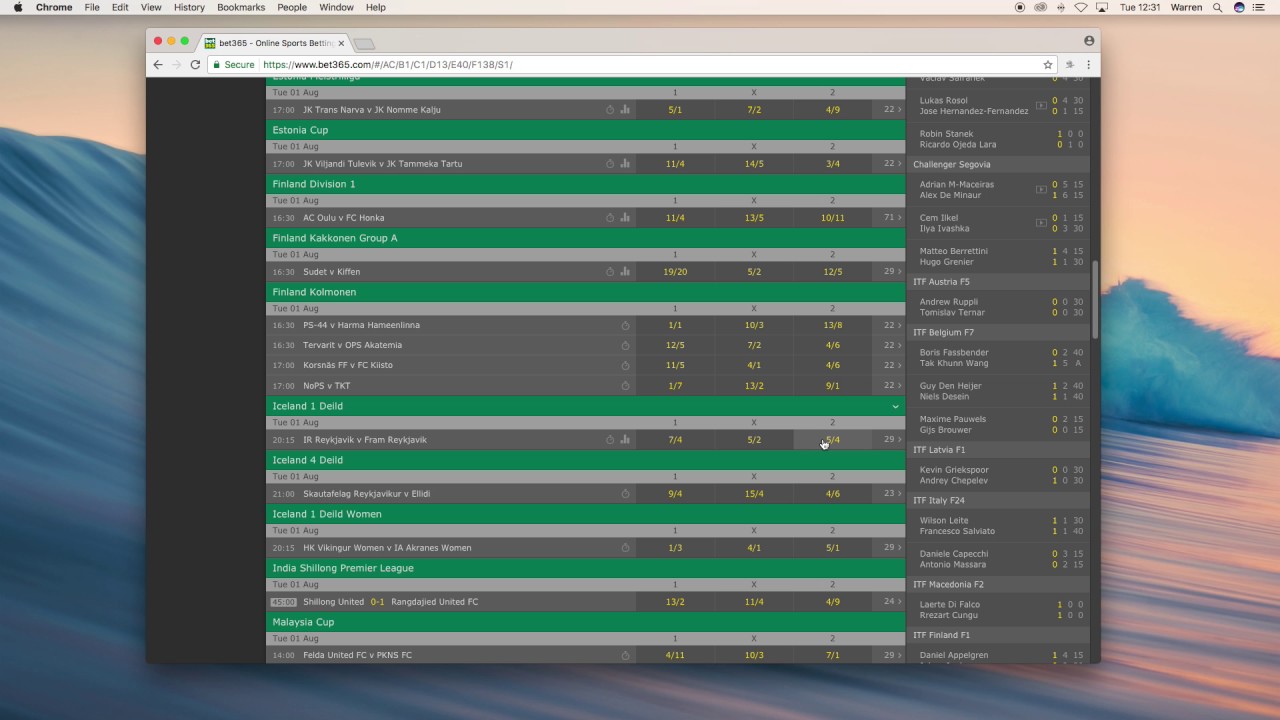Open Spotlight search in menu bar
This screenshot has width=1280, height=720.
(x=1217, y=7)
